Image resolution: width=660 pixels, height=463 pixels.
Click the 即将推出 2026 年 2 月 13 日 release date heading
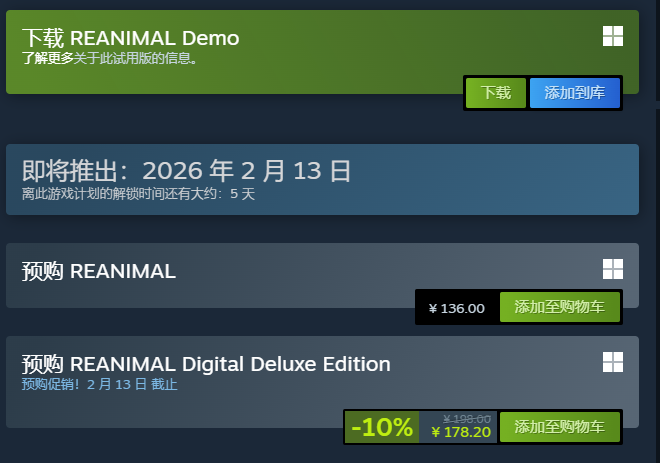186,170
